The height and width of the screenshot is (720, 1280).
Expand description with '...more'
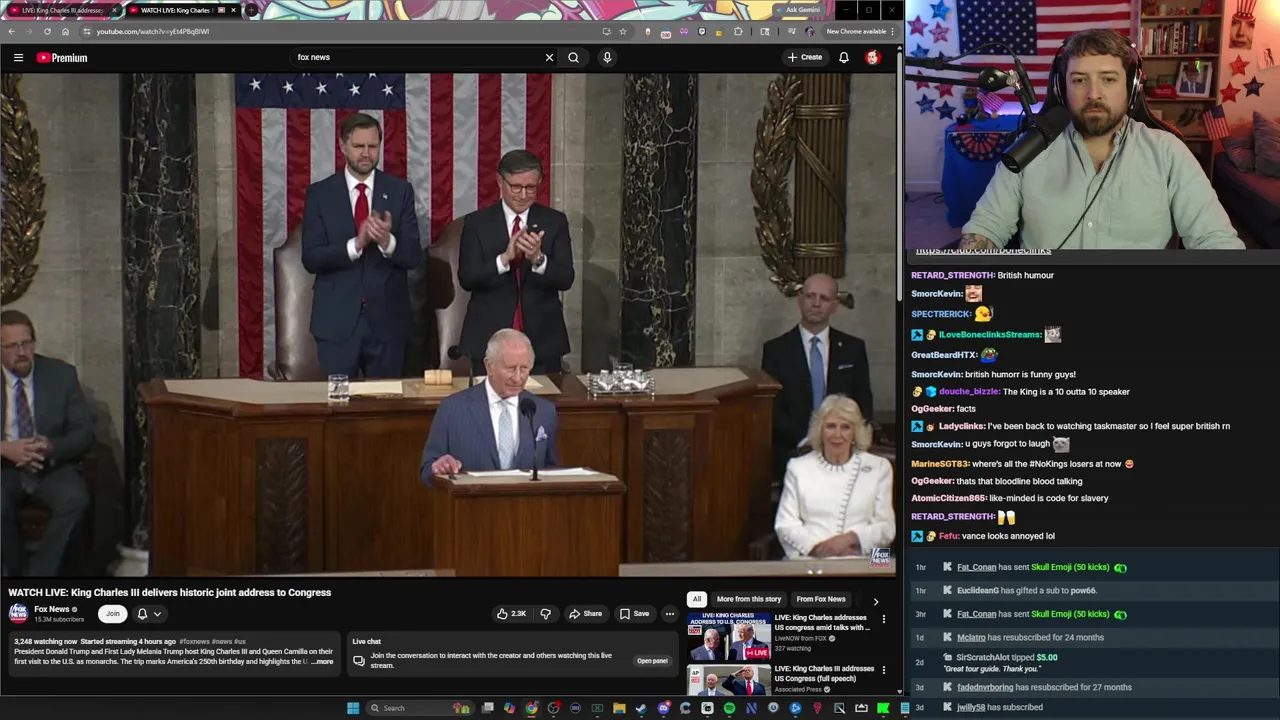click(322, 662)
